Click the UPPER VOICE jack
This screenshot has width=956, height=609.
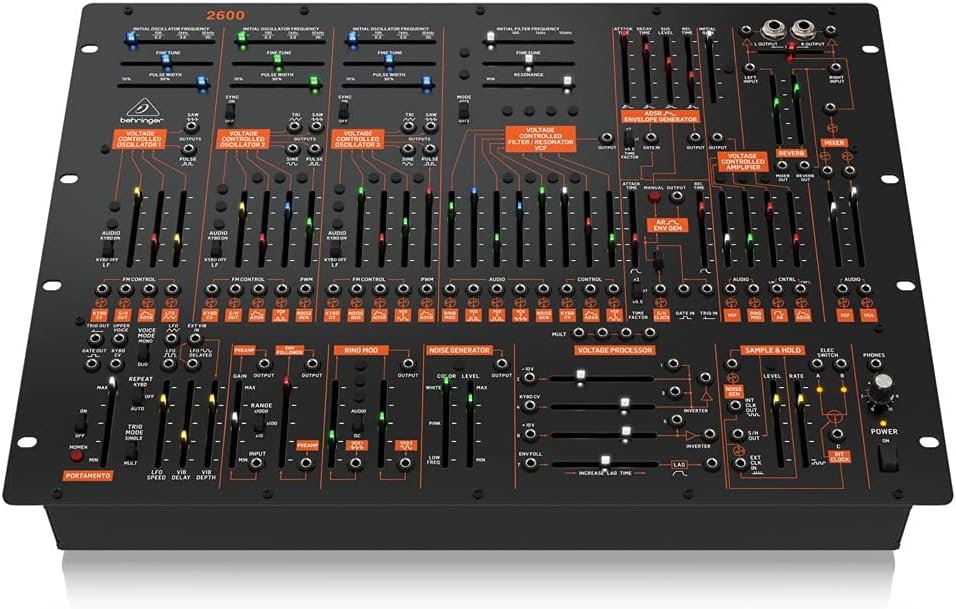tap(121, 337)
